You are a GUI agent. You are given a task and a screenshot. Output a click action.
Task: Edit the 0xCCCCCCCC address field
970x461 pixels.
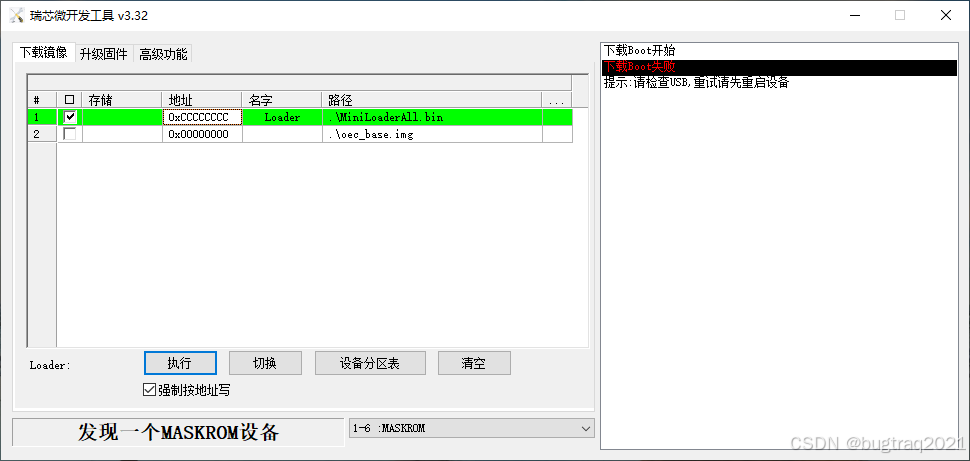click(202, 117)
